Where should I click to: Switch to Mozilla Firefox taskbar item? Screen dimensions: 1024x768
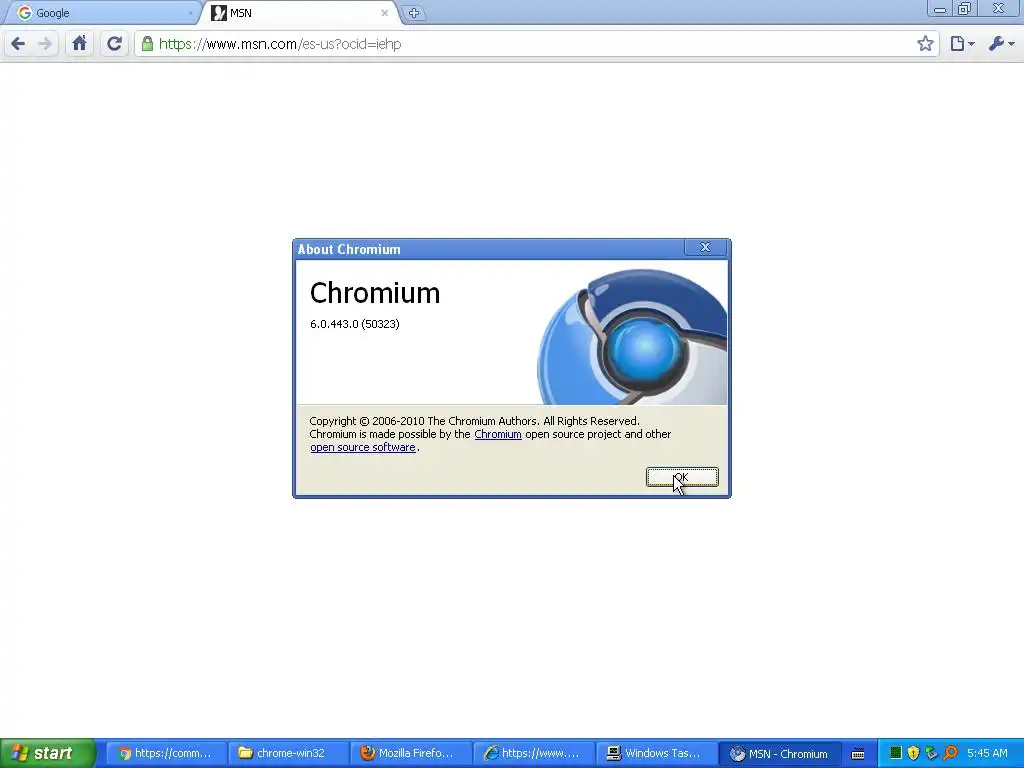411,753
